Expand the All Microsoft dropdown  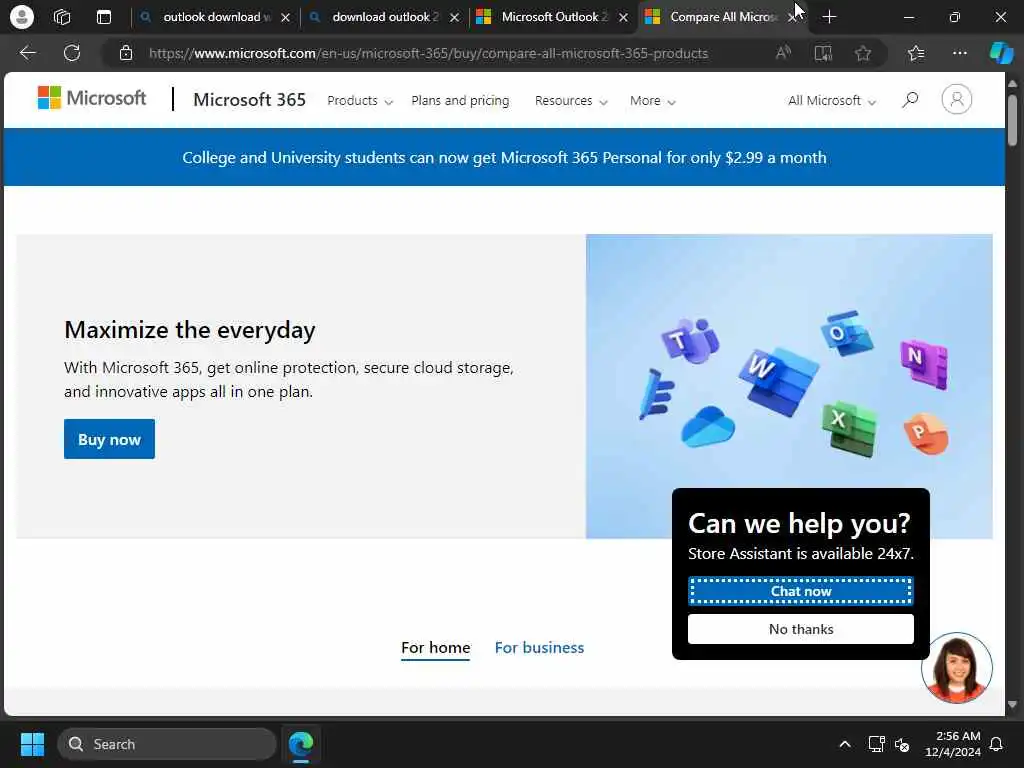831,101
